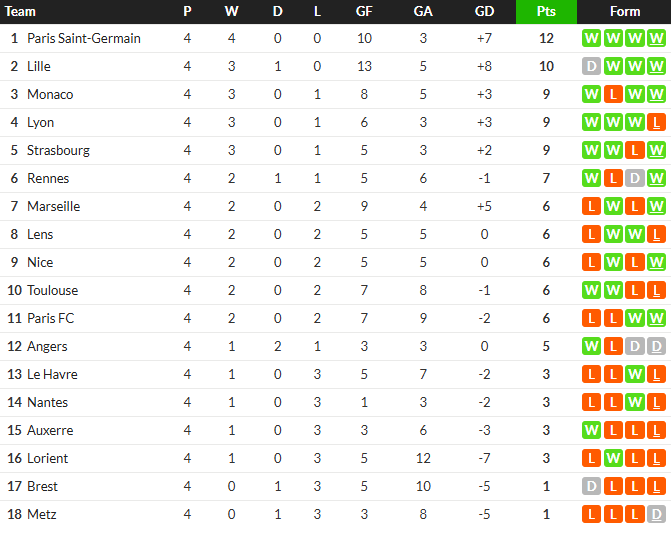The height and width of the screenshot is (534, 671).
Task: Open the Le Havre team page
Action: (x=52, y=374)
